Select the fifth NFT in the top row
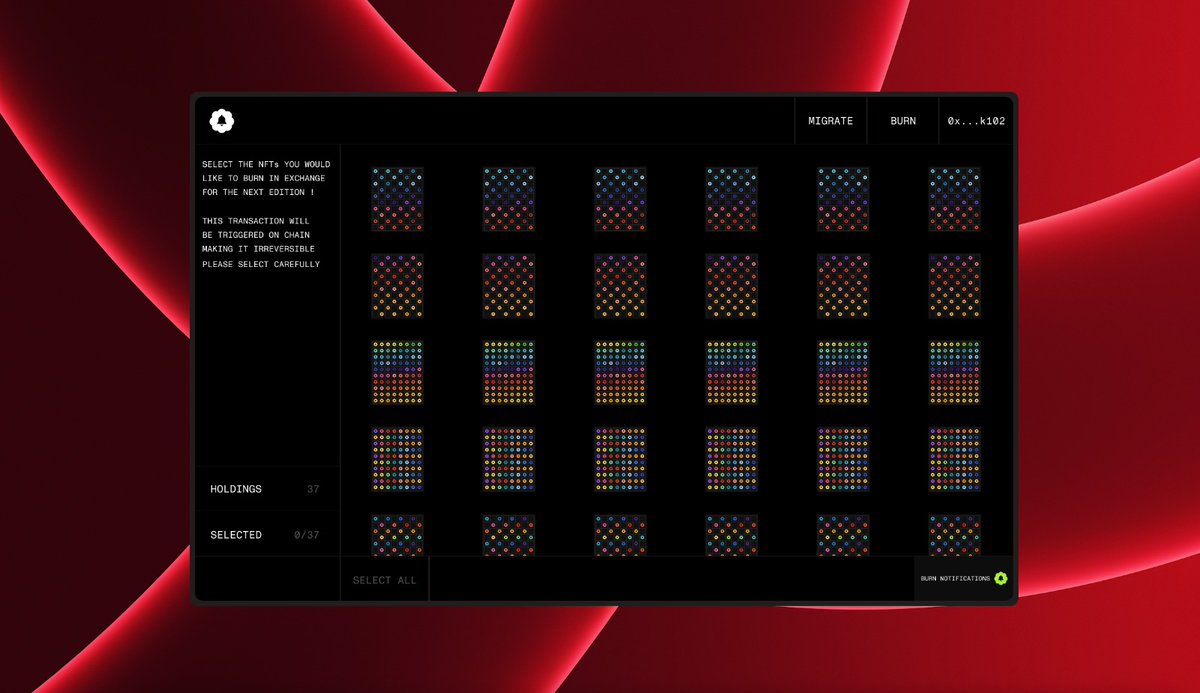Screen dimensions: 1200x693 pyautogui.click(x=843, y=199)
